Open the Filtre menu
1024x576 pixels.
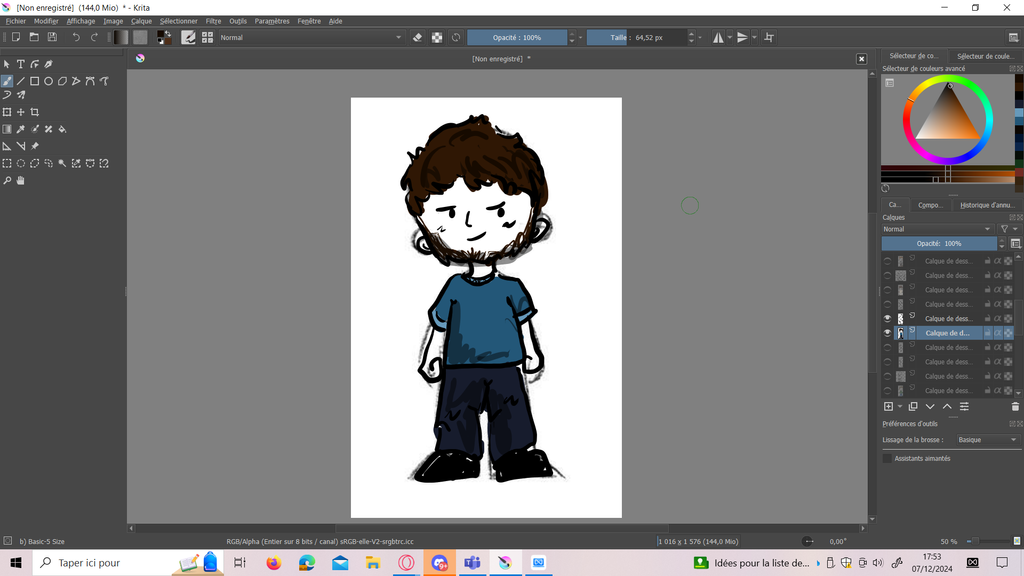[213, 21]
